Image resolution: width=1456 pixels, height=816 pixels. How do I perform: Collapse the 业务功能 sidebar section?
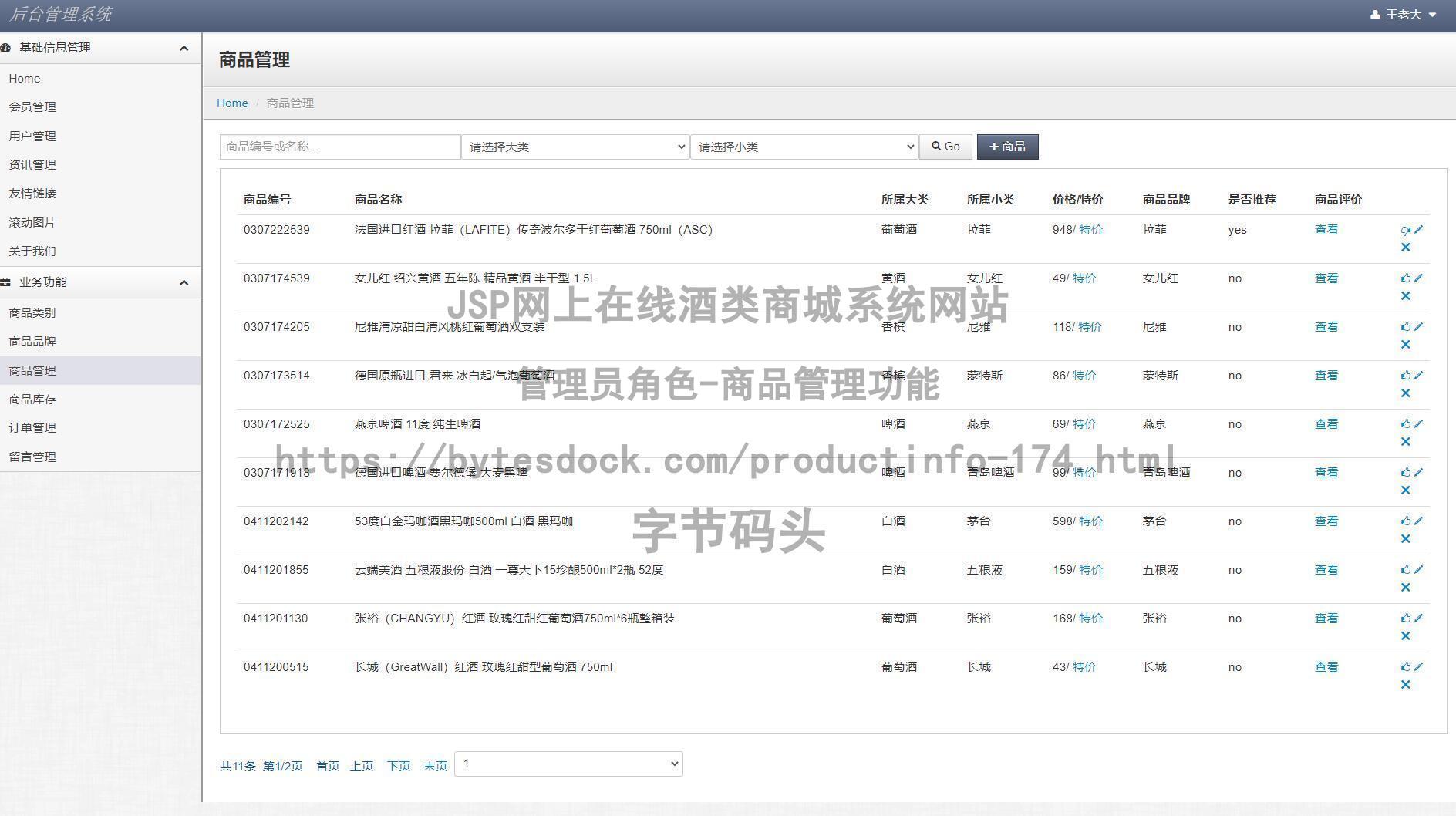pos(184,282)
